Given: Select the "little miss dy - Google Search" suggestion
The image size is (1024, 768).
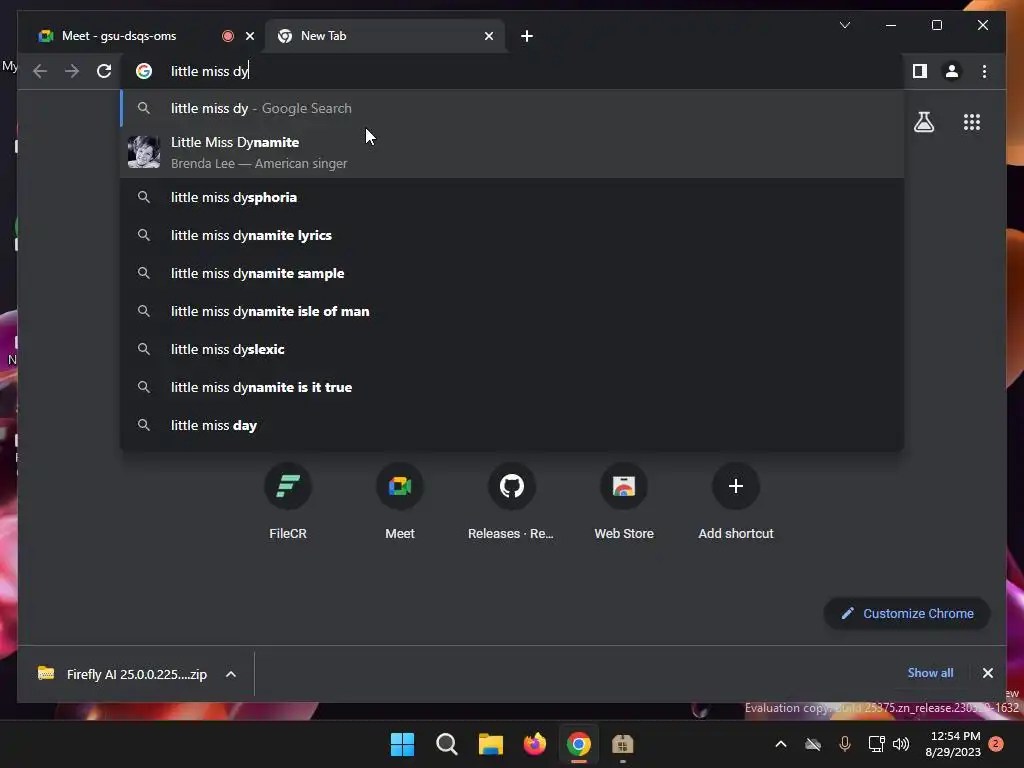Looking at the screenshot, I should (x=512, y=108).
